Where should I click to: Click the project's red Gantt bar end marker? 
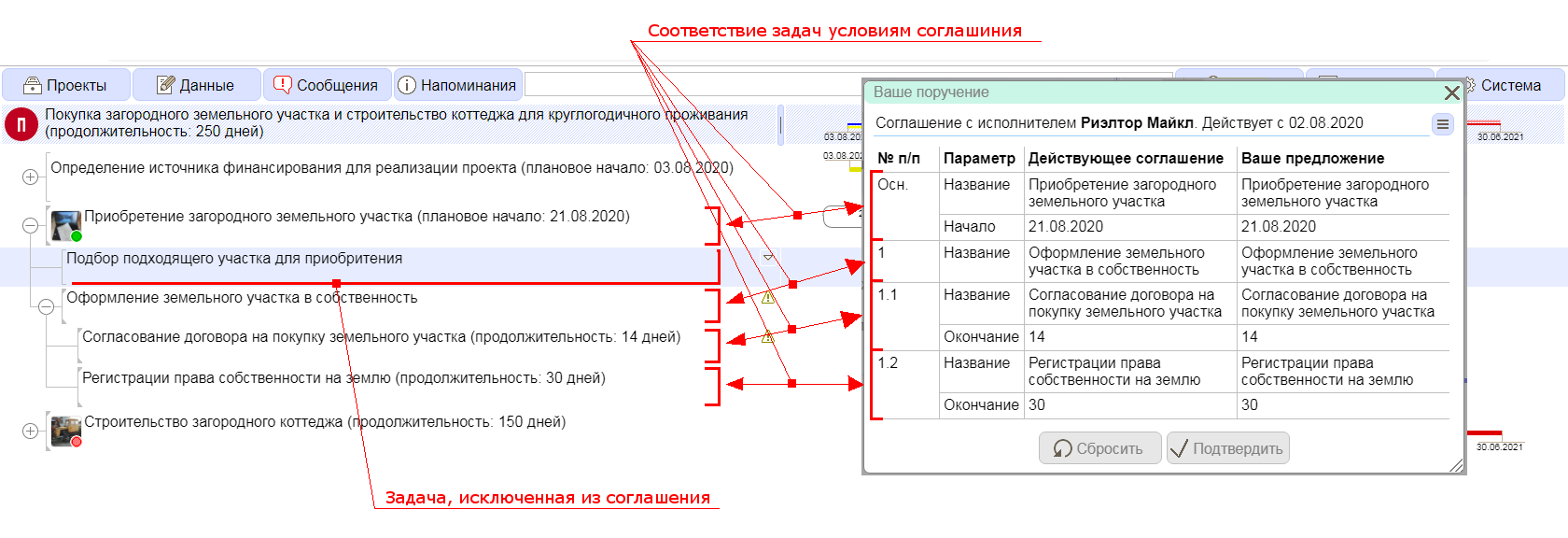point(1484,122)
